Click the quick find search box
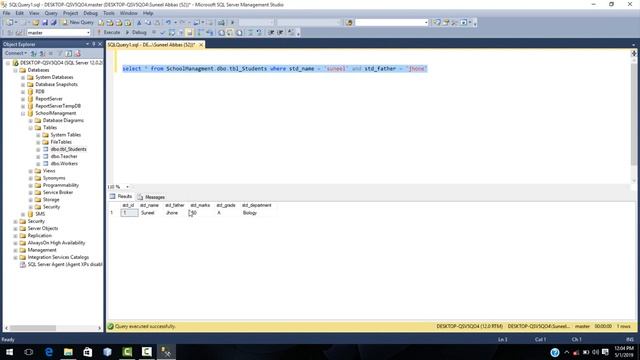Screen dimensions: 640x360 click(x=391, y=22)
